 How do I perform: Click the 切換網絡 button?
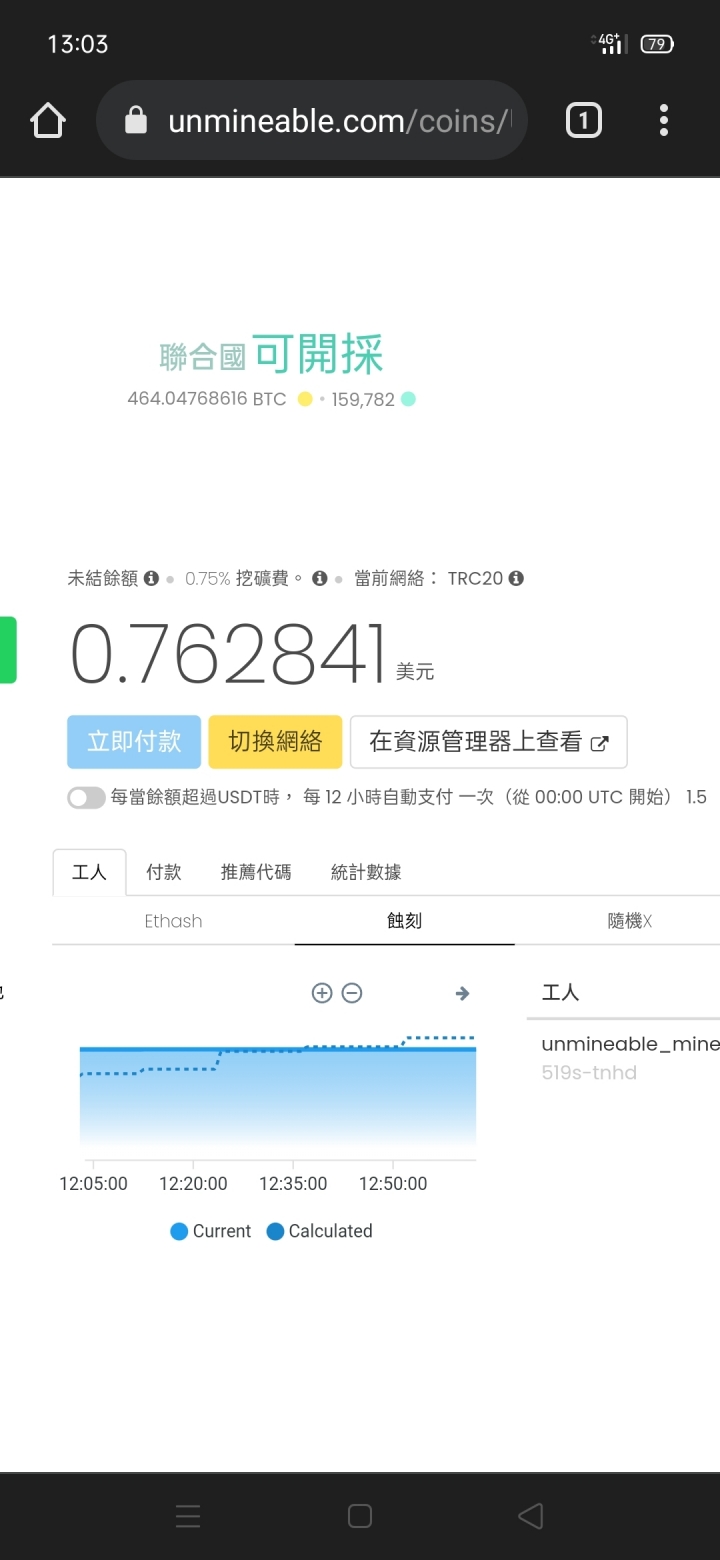pyautogui.click(x=275, y=741)
